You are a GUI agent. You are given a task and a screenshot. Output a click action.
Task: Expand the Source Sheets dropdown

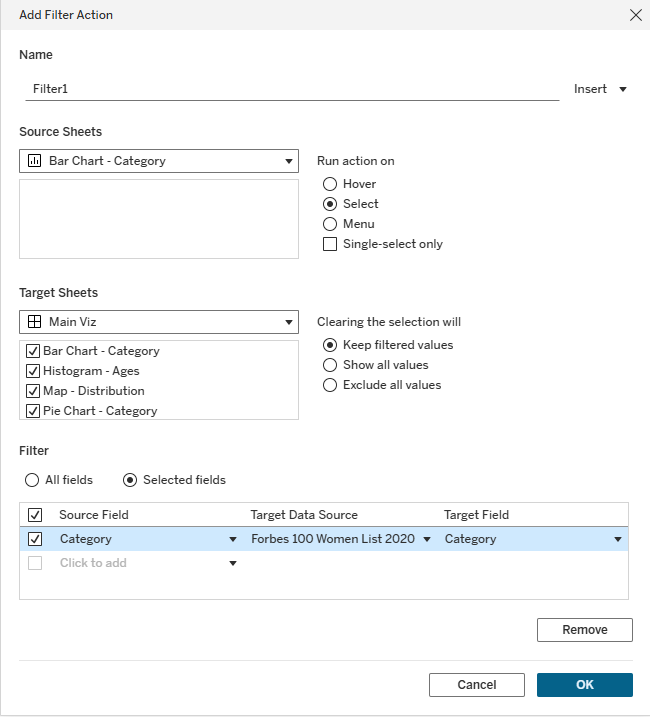tap(289, 161)
